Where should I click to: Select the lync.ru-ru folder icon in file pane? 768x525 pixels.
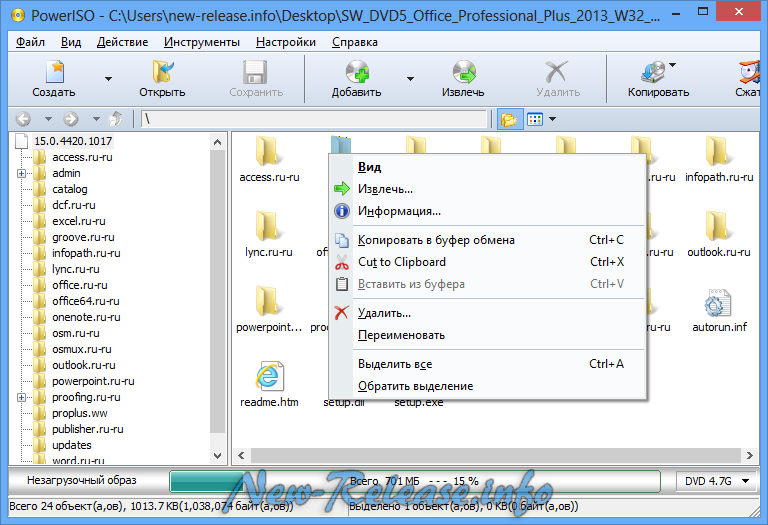click(268, 226)
